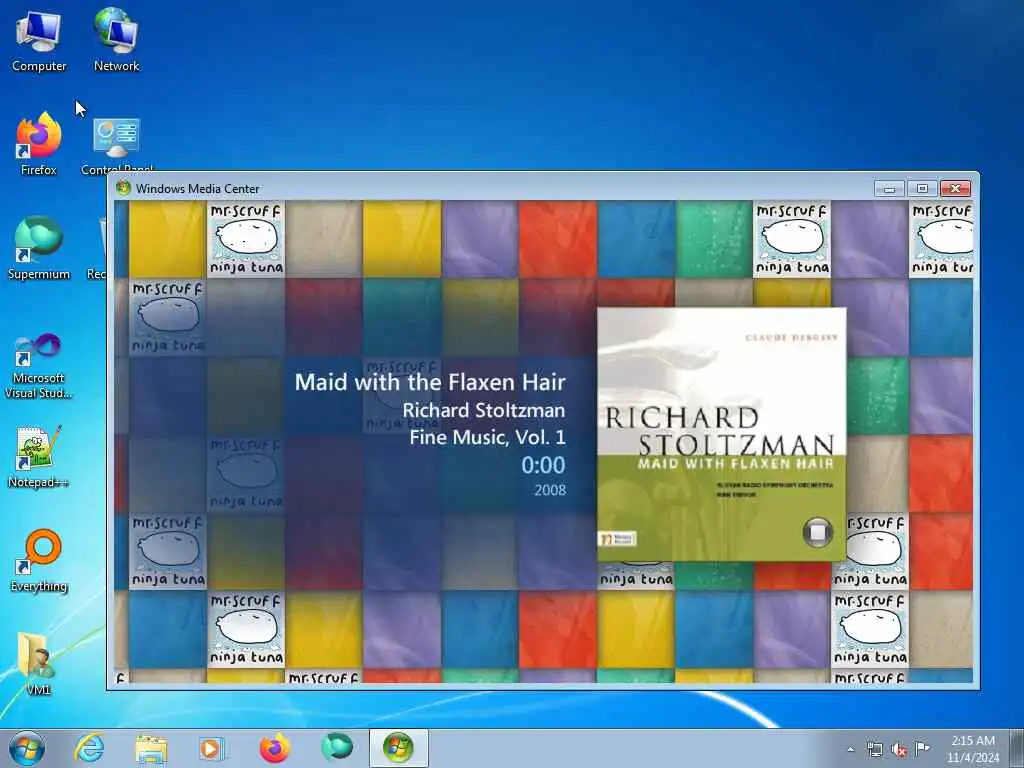The width and height of the screenshot is (1024, 768).
Task: Click artist name Richard Stoltzman text
Action: pos(483,410)
